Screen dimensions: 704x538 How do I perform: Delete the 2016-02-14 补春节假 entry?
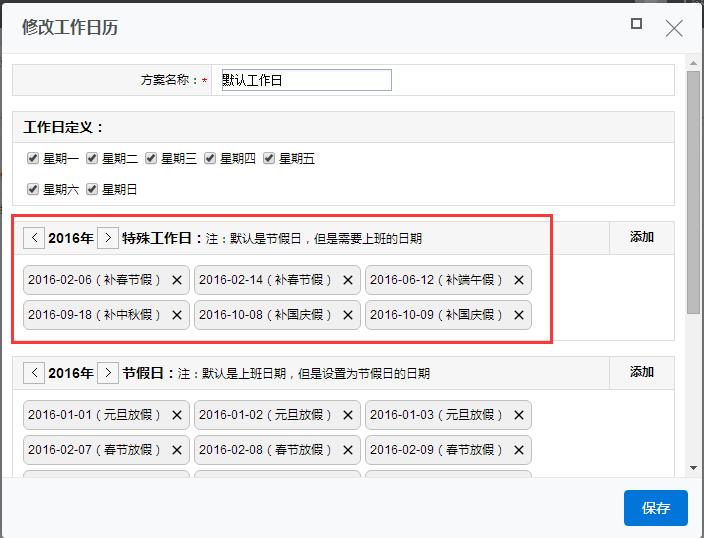tap(348, 281)
